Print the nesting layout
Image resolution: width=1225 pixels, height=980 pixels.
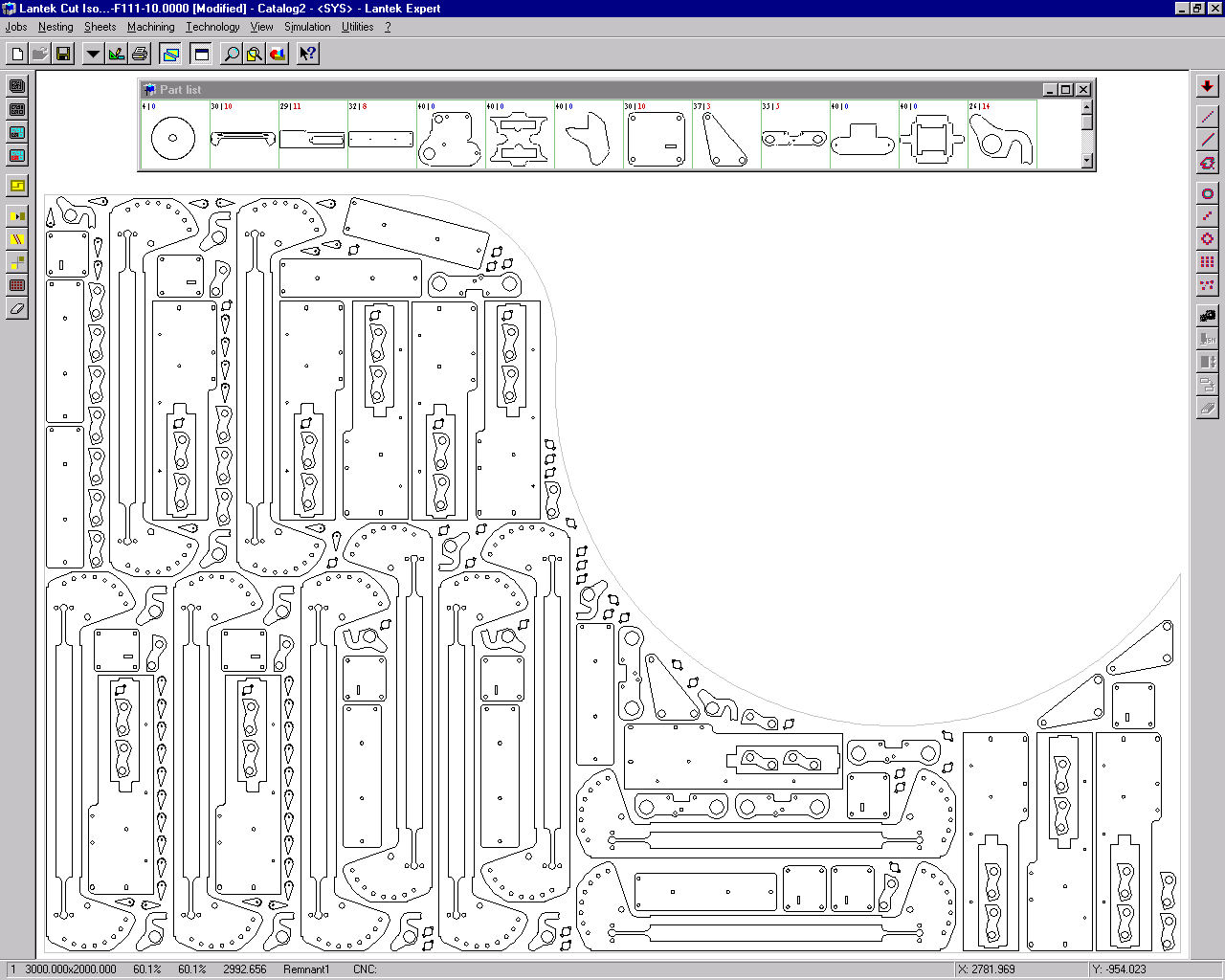[140, 54]
